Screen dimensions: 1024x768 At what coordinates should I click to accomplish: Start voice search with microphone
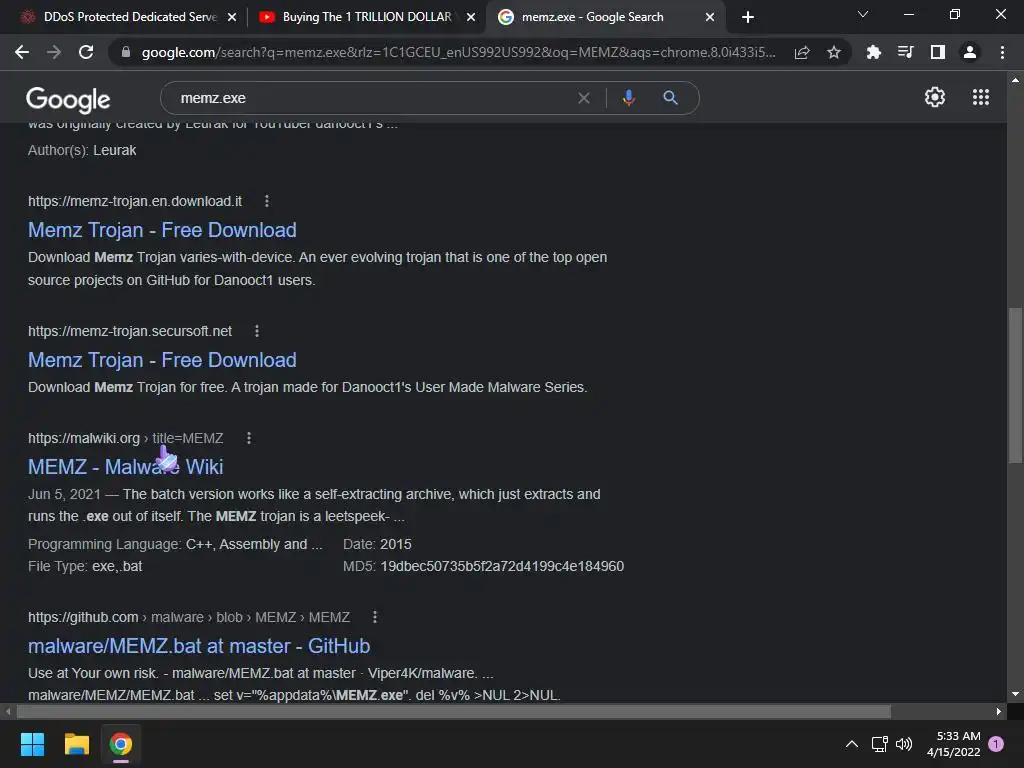[628, 98]
